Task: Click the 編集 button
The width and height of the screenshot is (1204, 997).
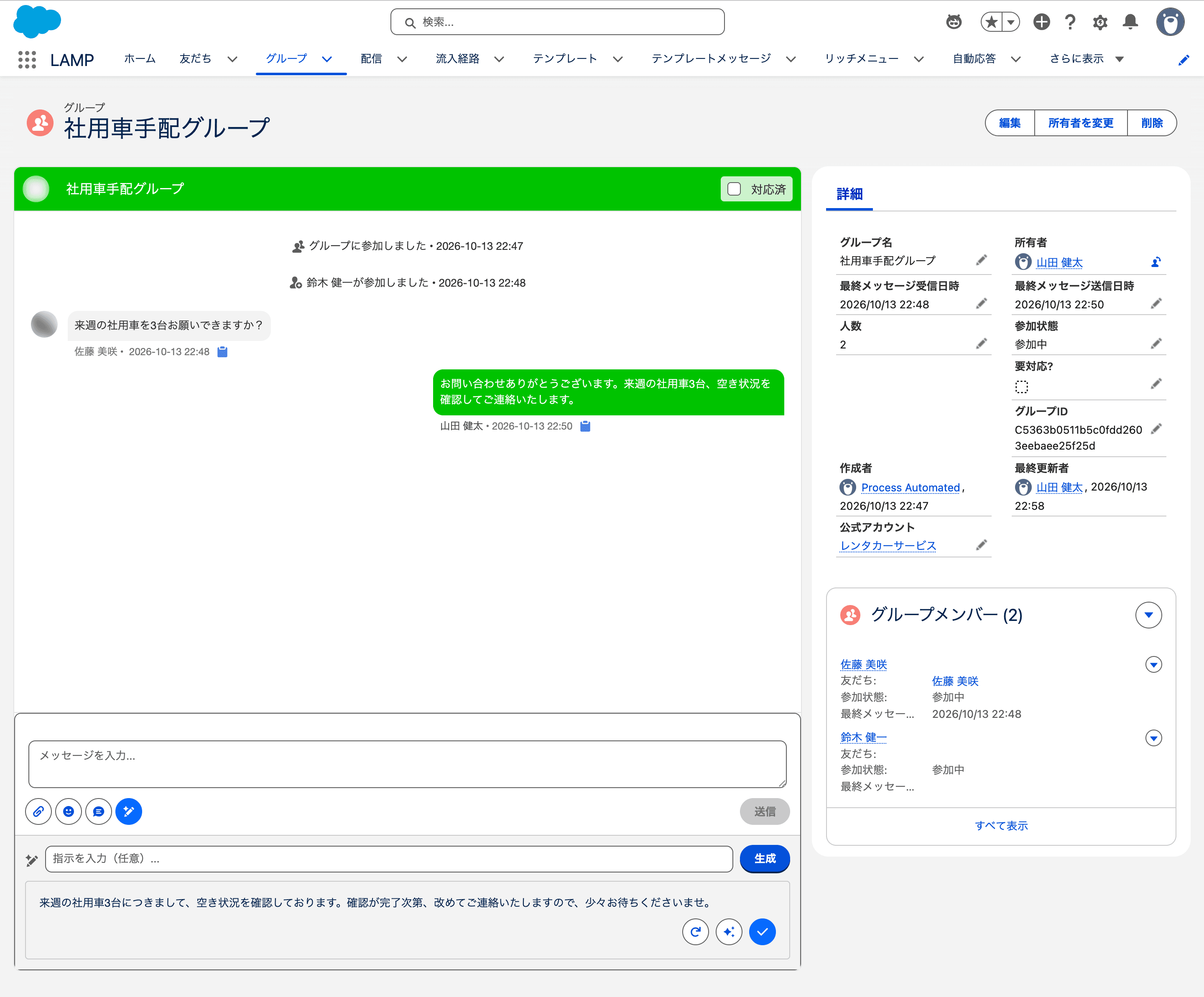Action: click(1010, 123)
